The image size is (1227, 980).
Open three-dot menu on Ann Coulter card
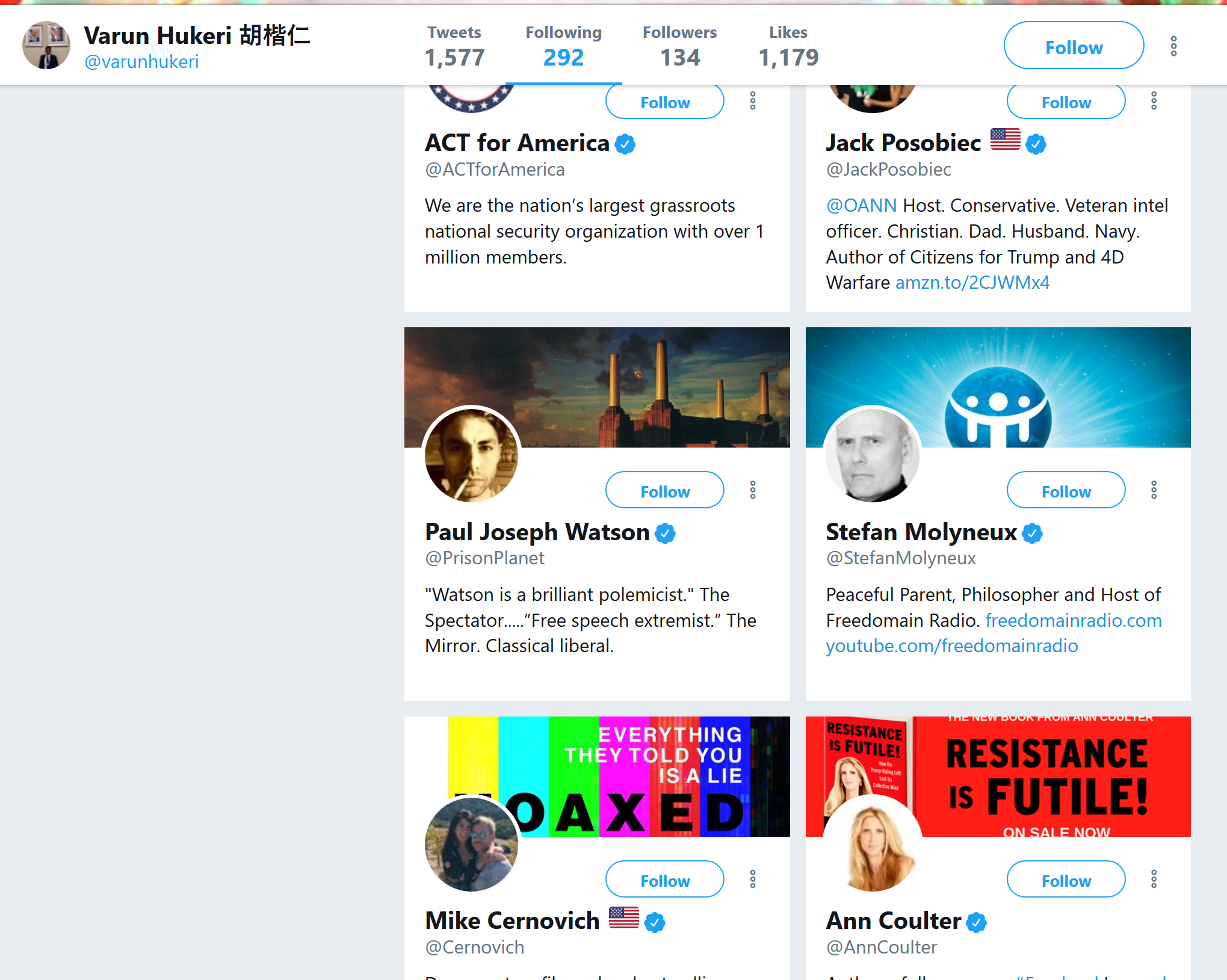click(1154, 879)
